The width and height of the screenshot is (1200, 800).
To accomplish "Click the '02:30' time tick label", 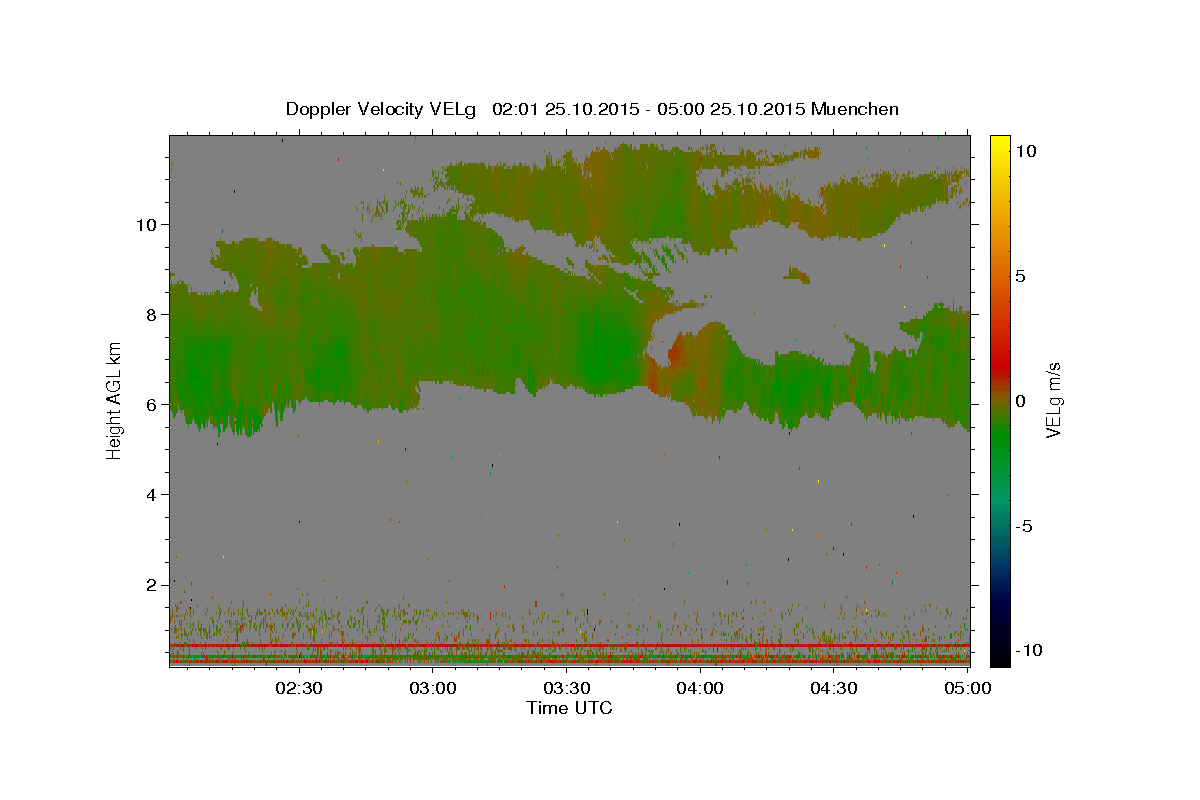I will (x=298, y=688).
